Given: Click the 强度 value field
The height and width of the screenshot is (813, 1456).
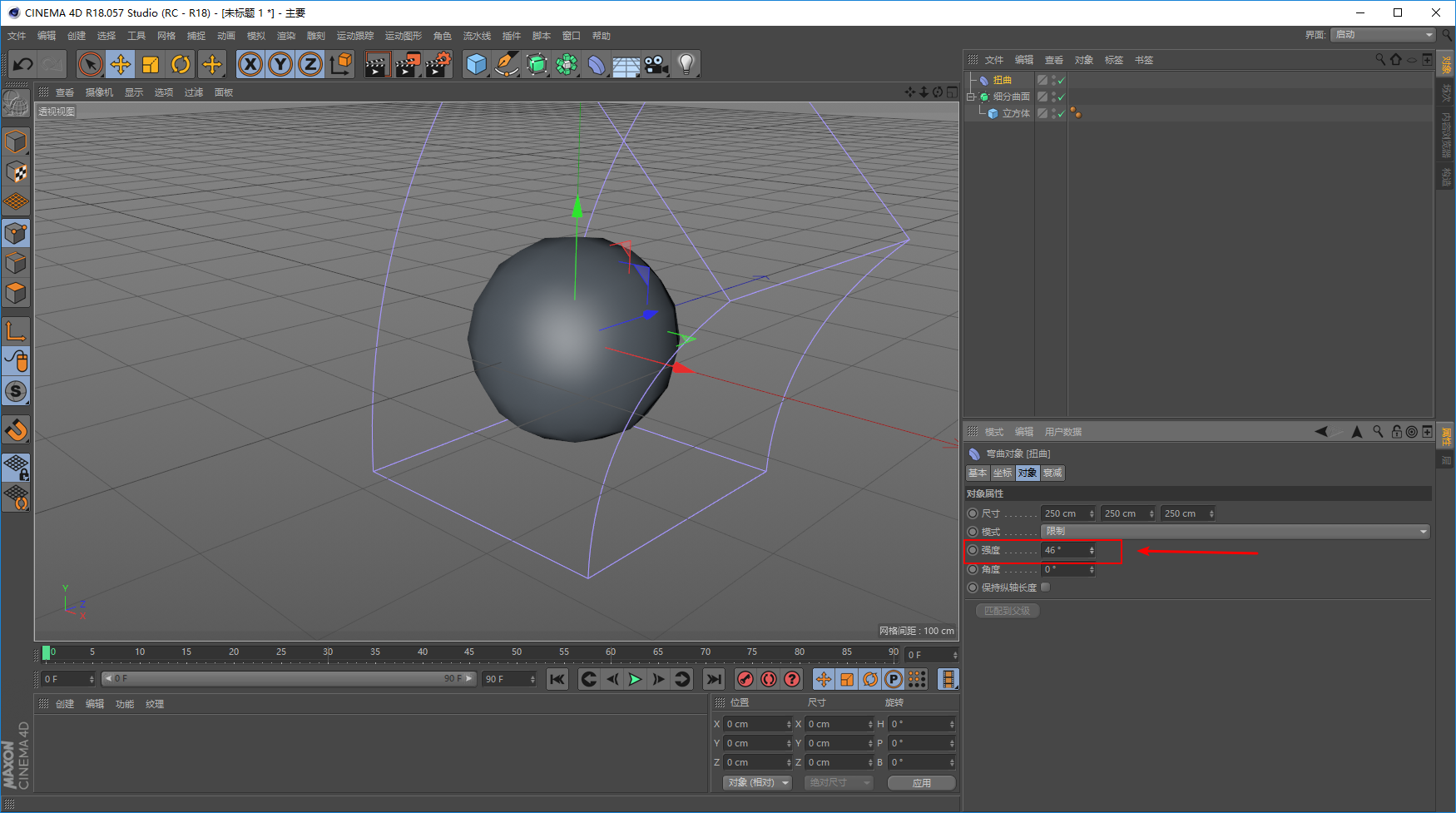Looking at the screenshot, I should point(1068,550).
